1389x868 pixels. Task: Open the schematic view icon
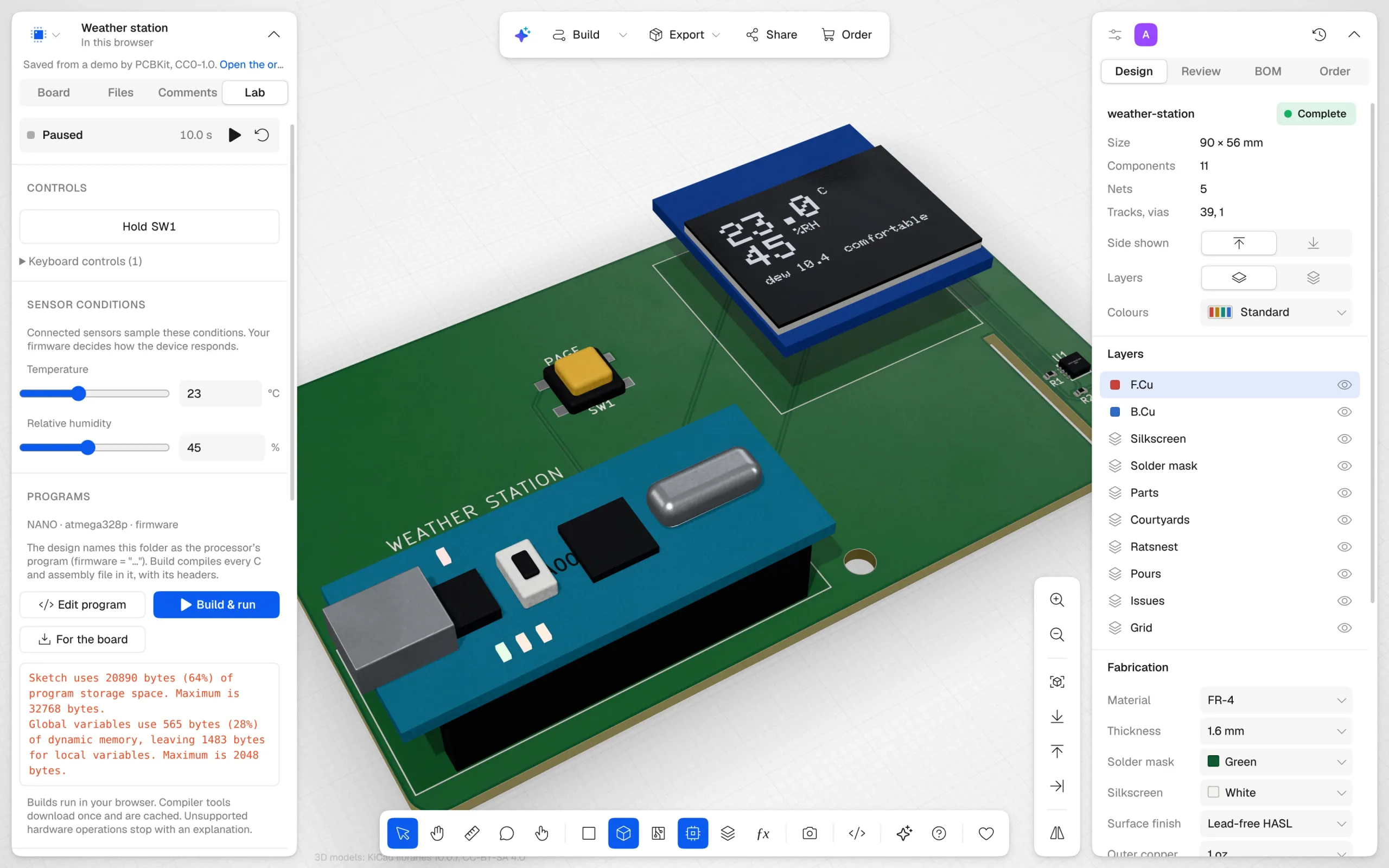pyautogui.click(x=658, y=833)
